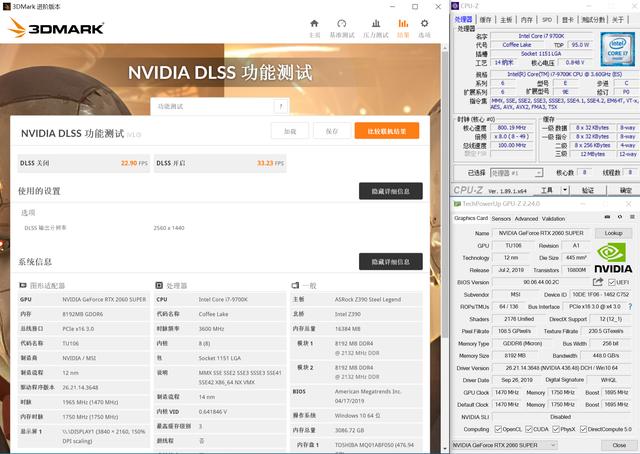Switch to GPU-Z Advanced tab

pyautogui.click(x=526, y=219)
